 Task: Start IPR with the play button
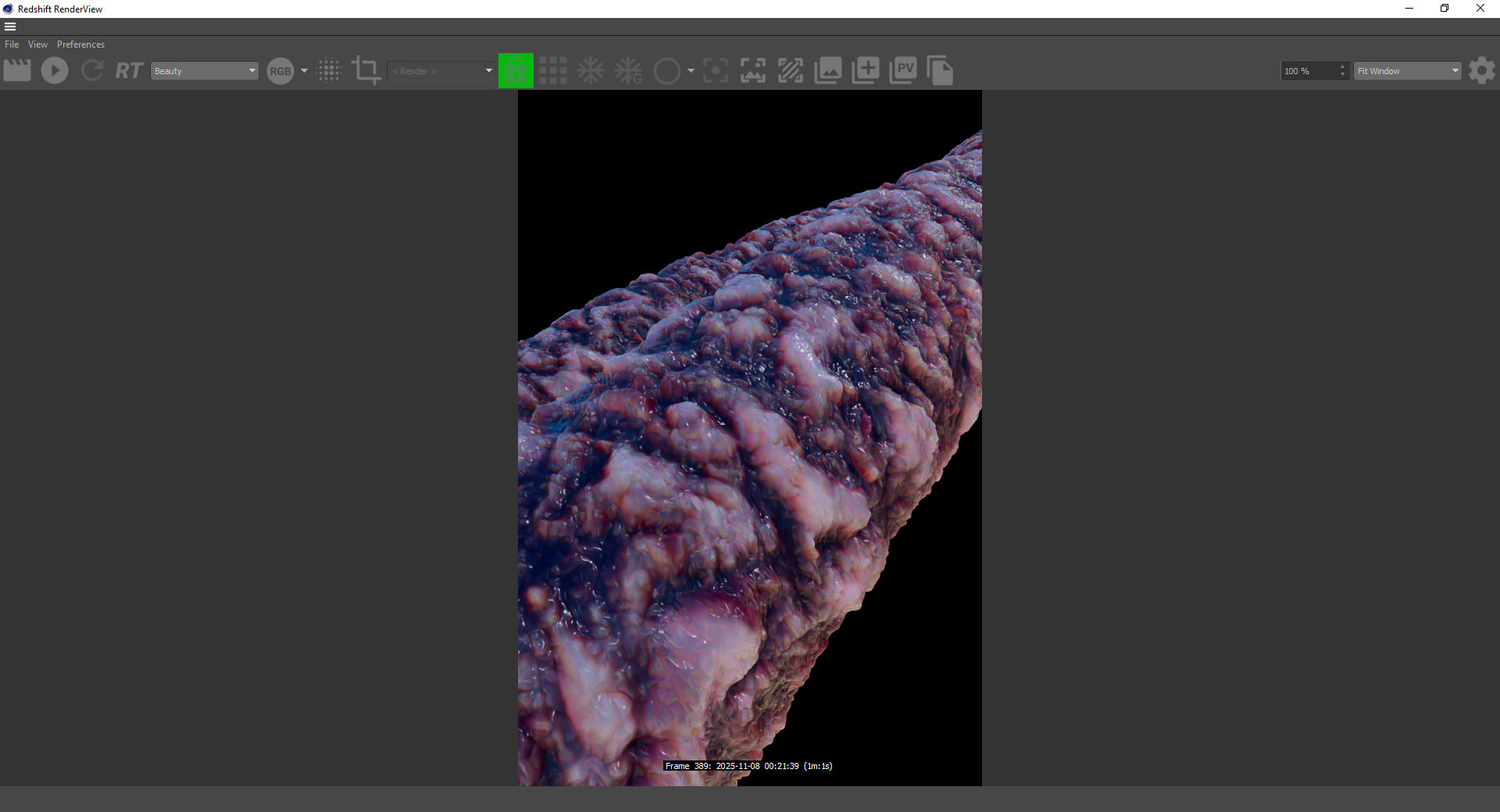55,70
